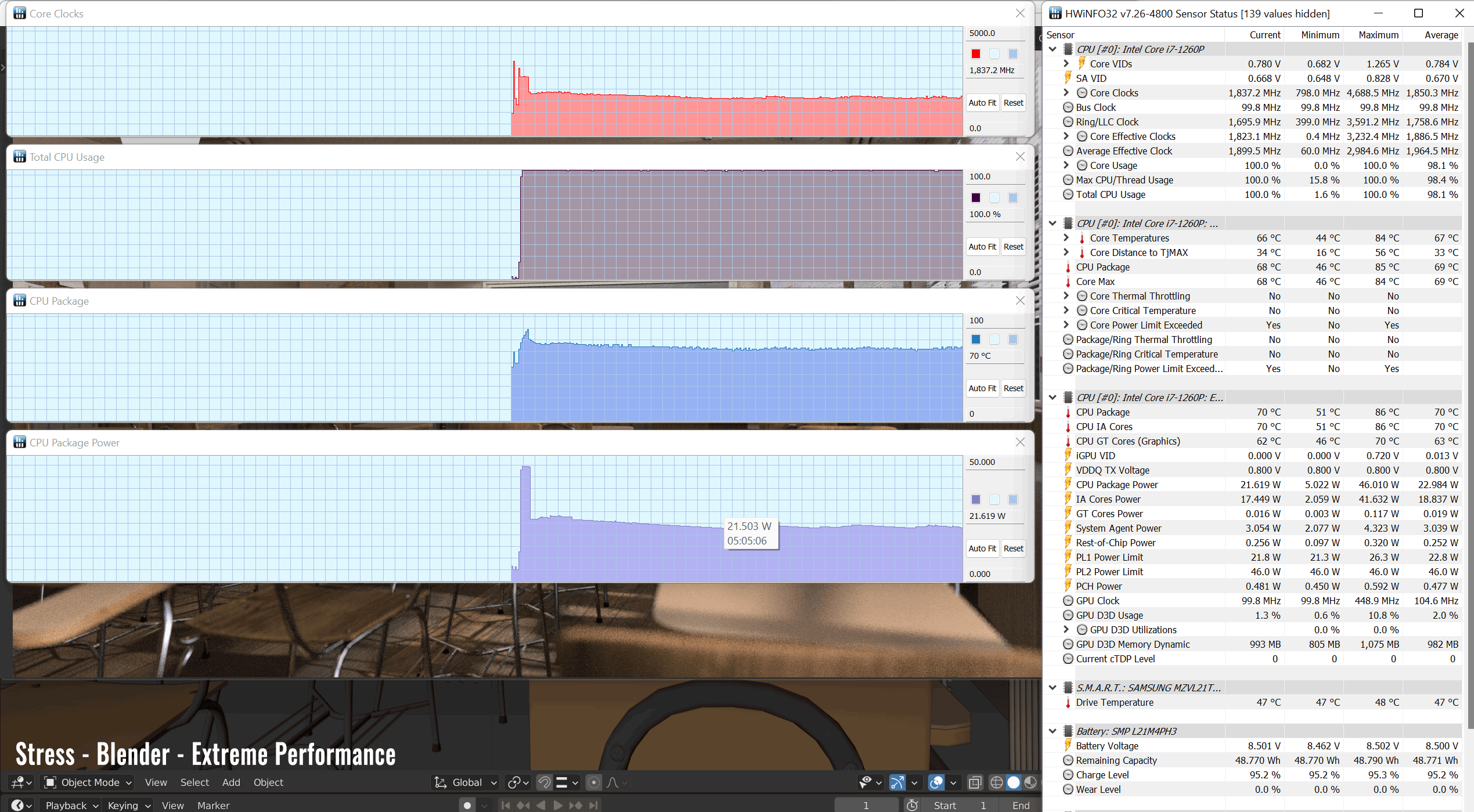Click Reset in Core Clocks graph
The width and height of the screenshot is (1474, 812).
1013,103
